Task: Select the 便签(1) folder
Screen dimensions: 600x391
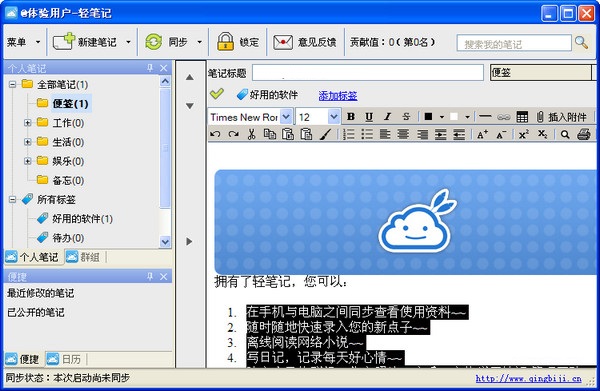Action: (70, 104)
